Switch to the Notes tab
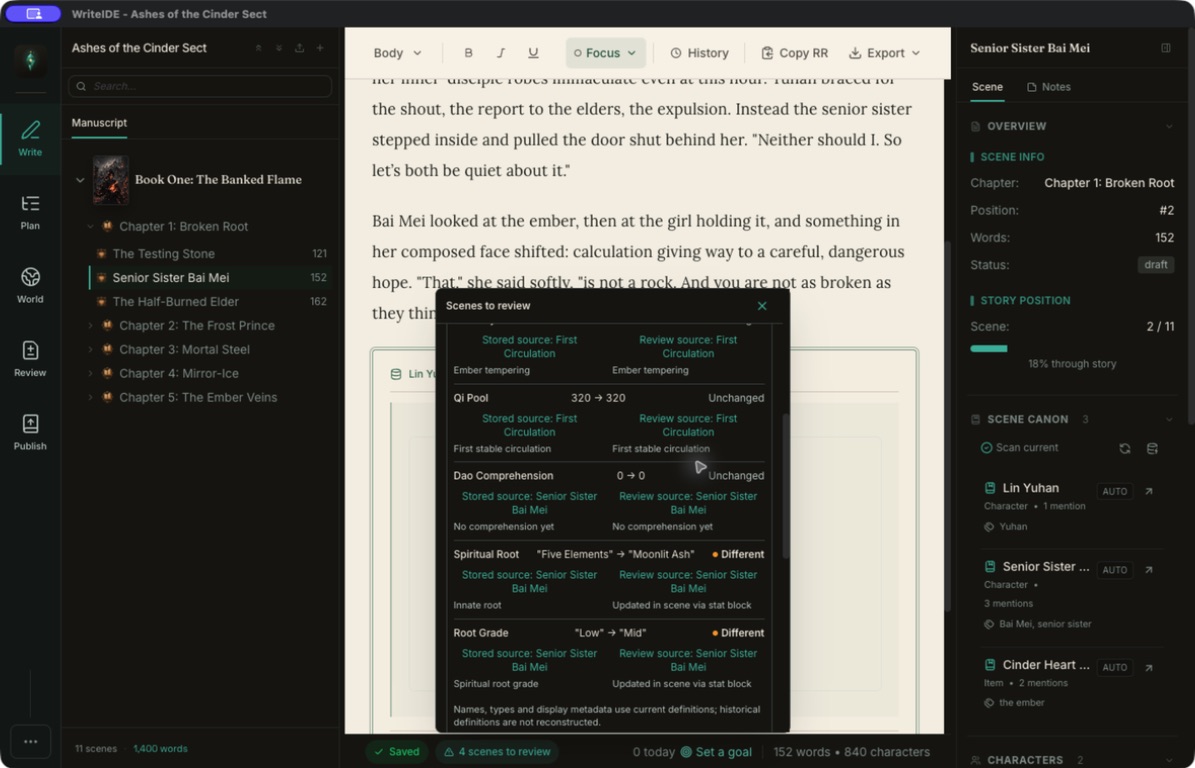 [1049, 87]
